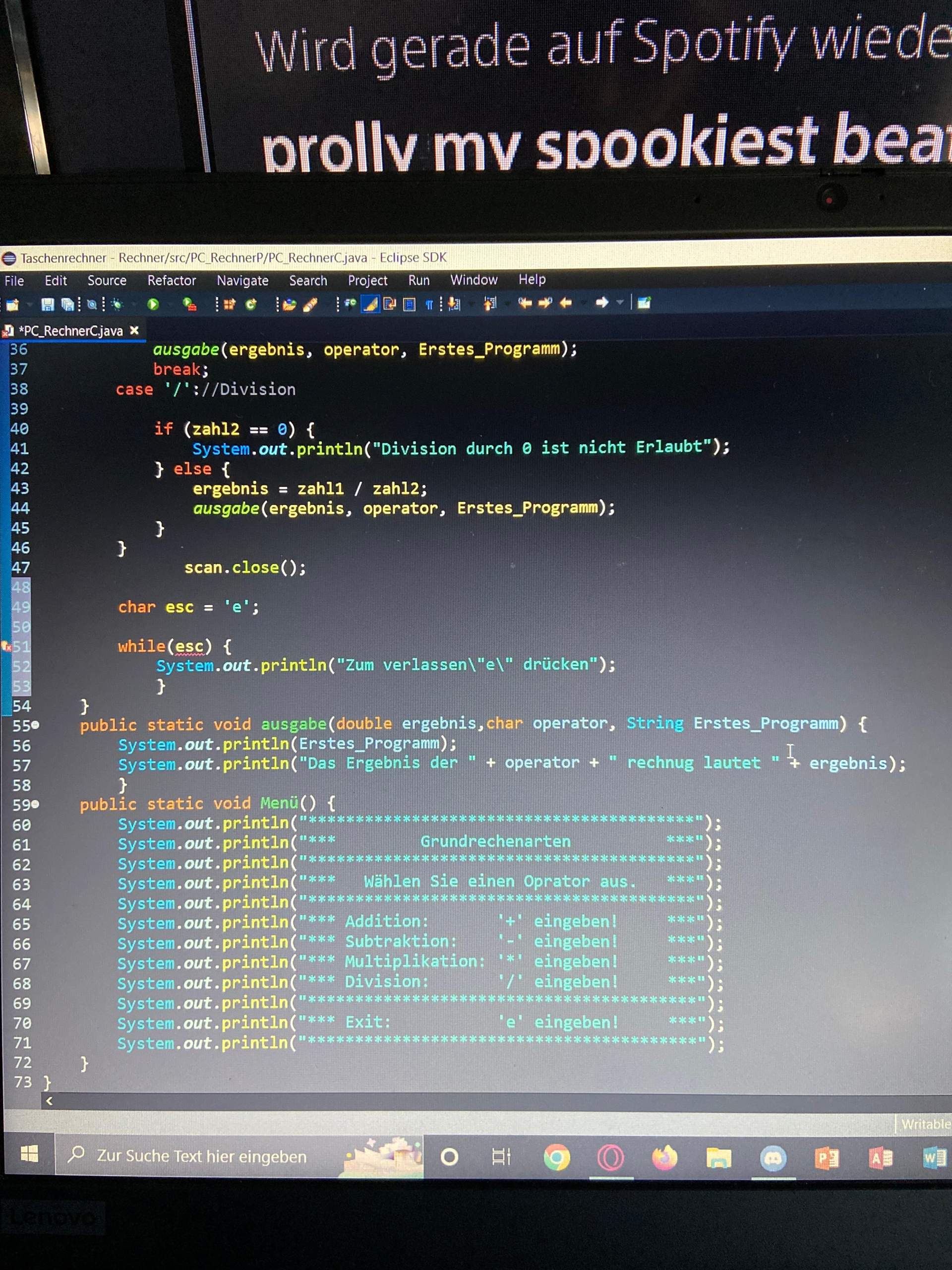Toggle Show Whitespace Characters with the ¶ icon
The width and height of the screenshot is (952, 1270).
429,303
